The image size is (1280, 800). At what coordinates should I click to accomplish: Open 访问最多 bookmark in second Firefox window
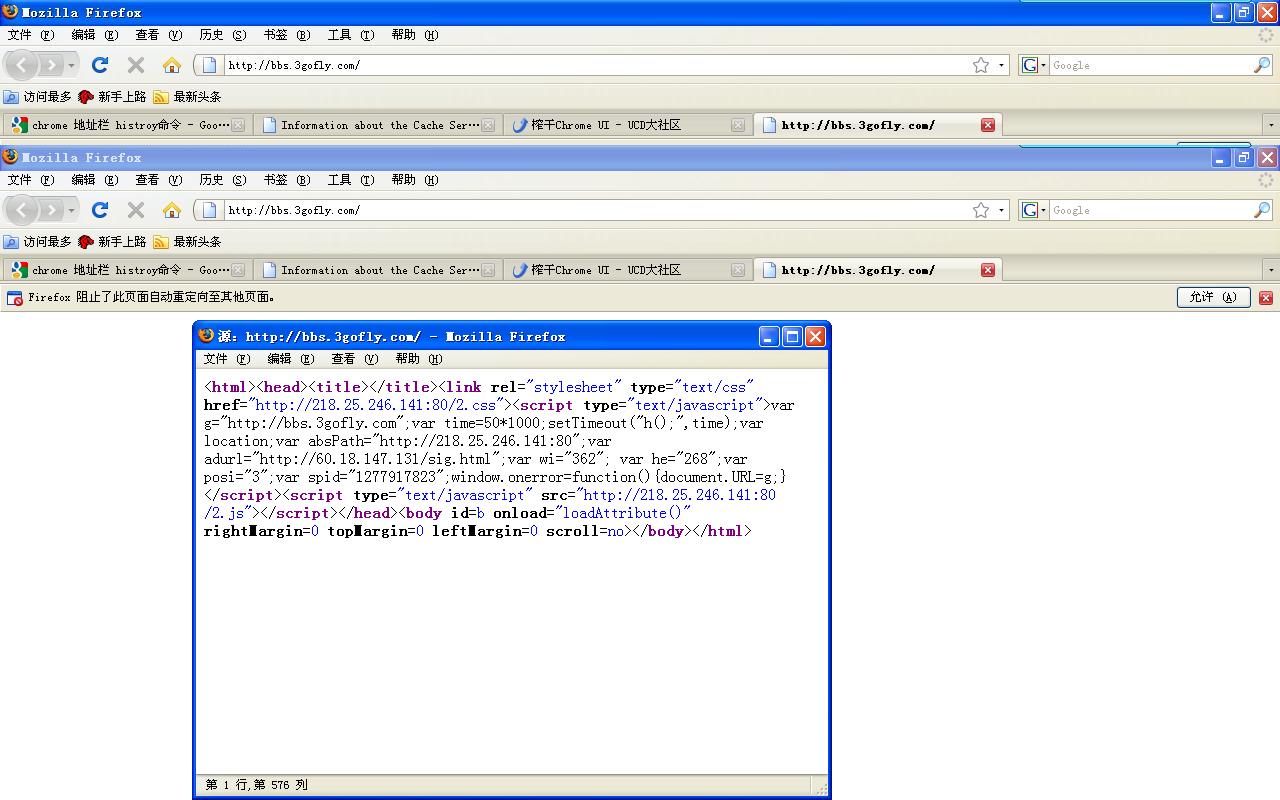pos(37,242)
